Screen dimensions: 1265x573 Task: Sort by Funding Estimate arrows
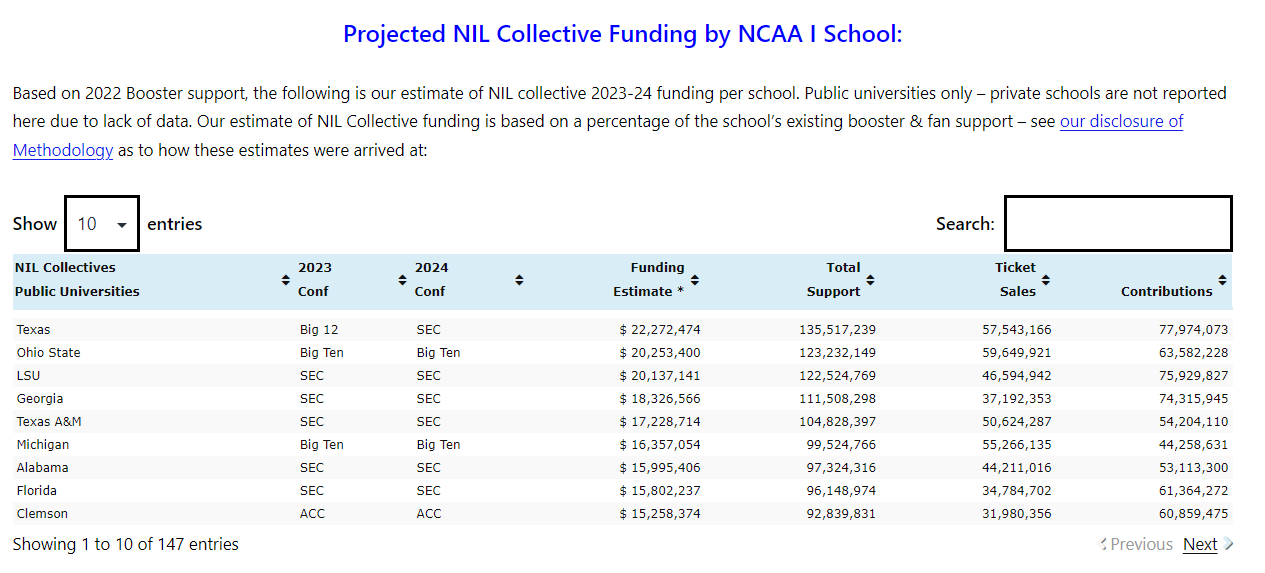[x=695, y=280]
